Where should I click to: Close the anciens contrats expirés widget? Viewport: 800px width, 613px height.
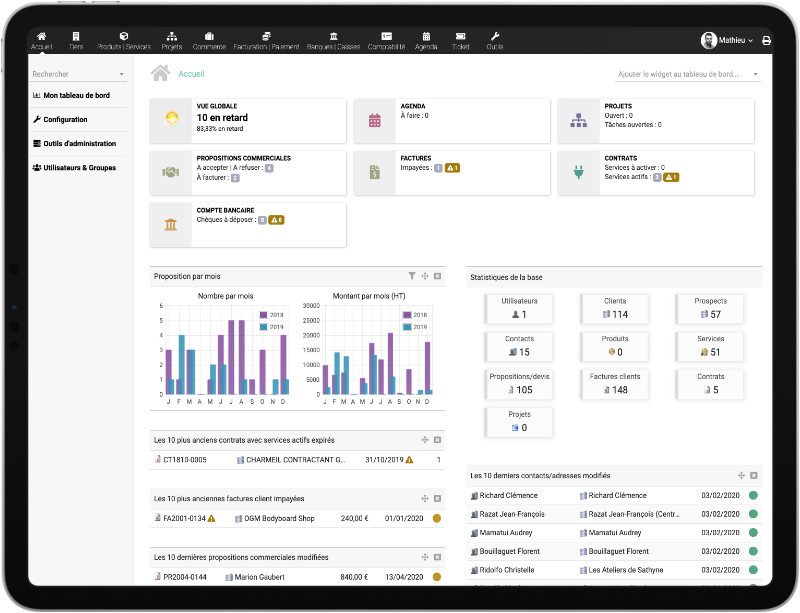click(437, 440)
